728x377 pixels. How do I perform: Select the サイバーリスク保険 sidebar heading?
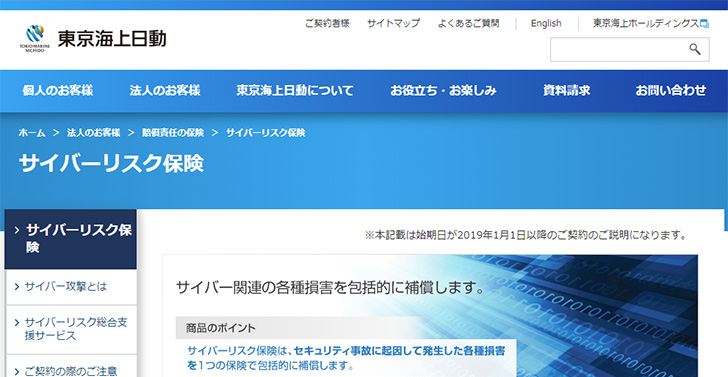tap(71, 239)
